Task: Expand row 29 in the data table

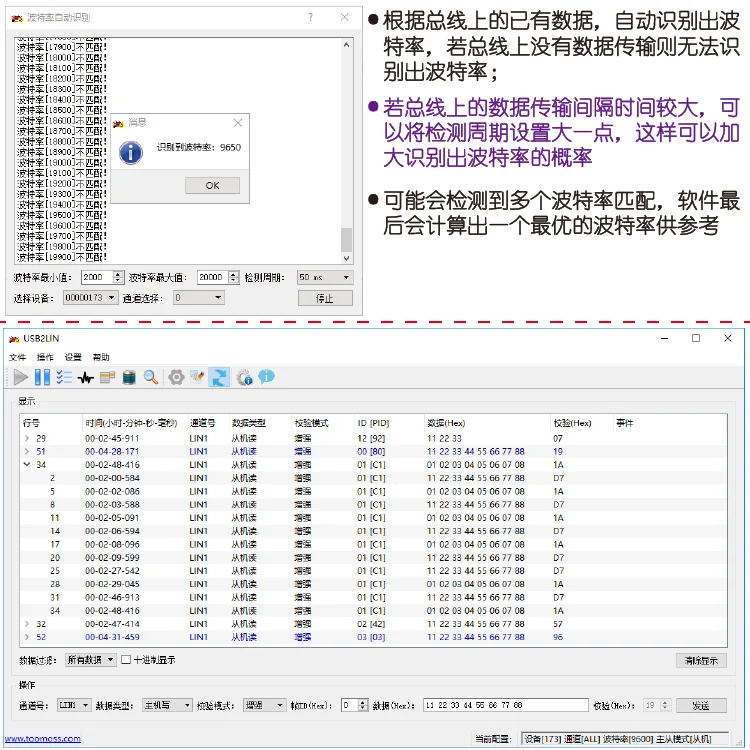Action: 27,438
